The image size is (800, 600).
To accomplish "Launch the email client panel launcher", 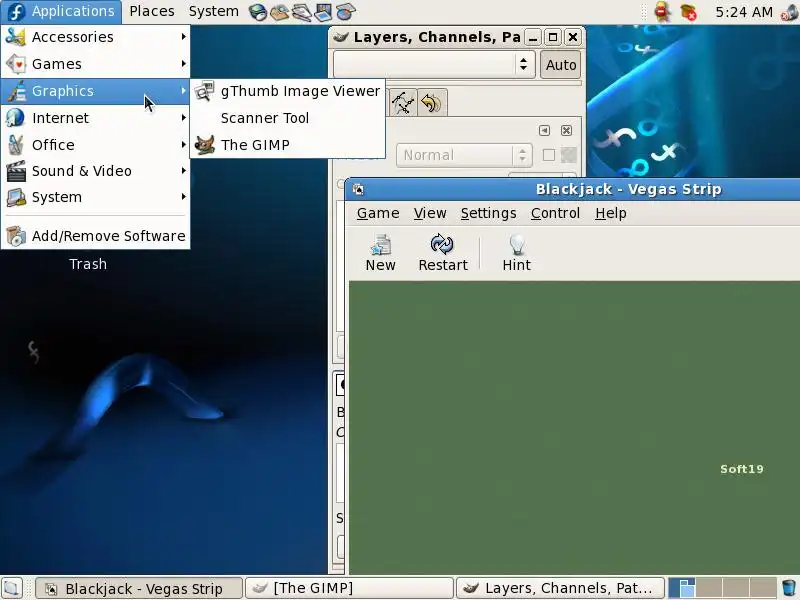I will 280,12.
